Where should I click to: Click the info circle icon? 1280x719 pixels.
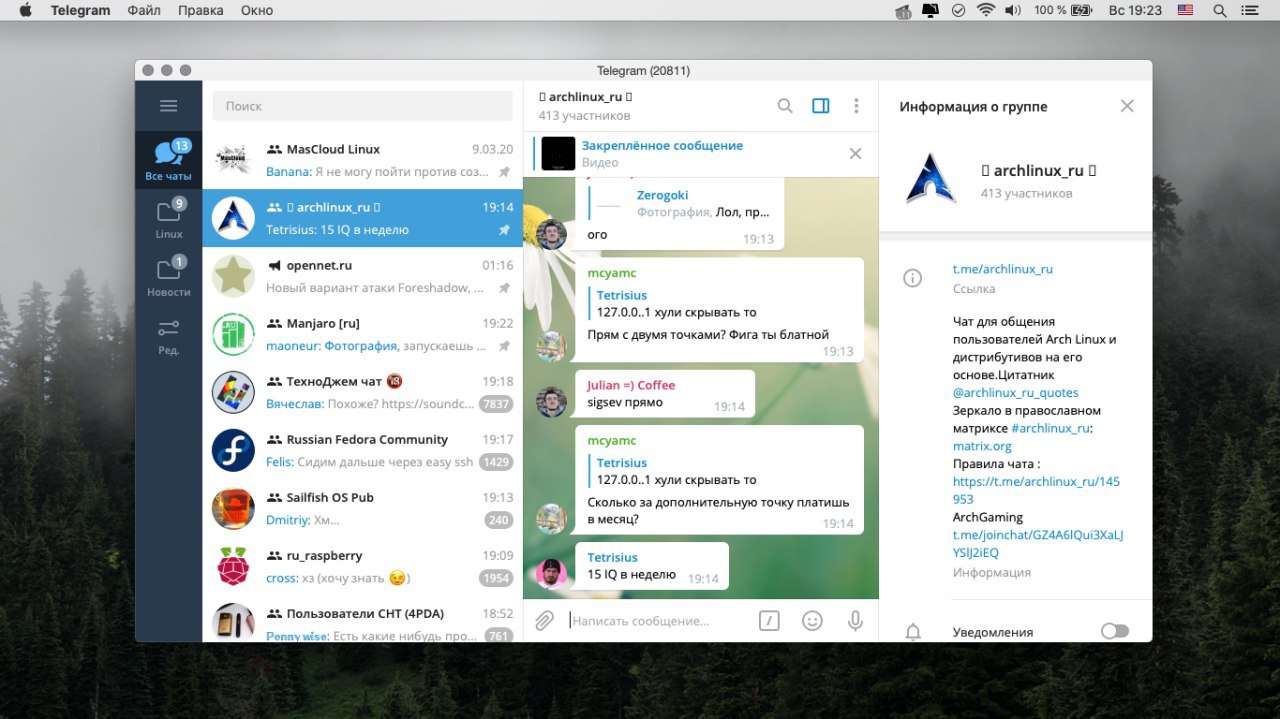pos(912,279)
